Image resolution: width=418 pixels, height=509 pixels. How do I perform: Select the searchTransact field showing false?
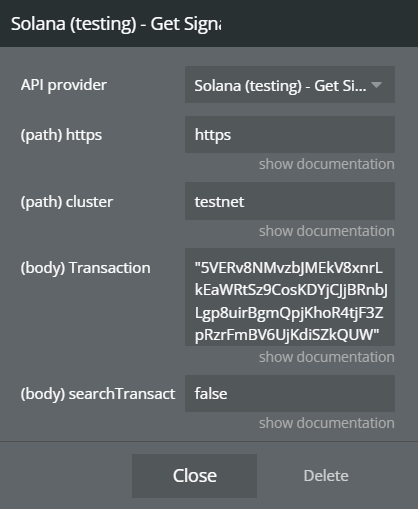(x=290, y=393)
